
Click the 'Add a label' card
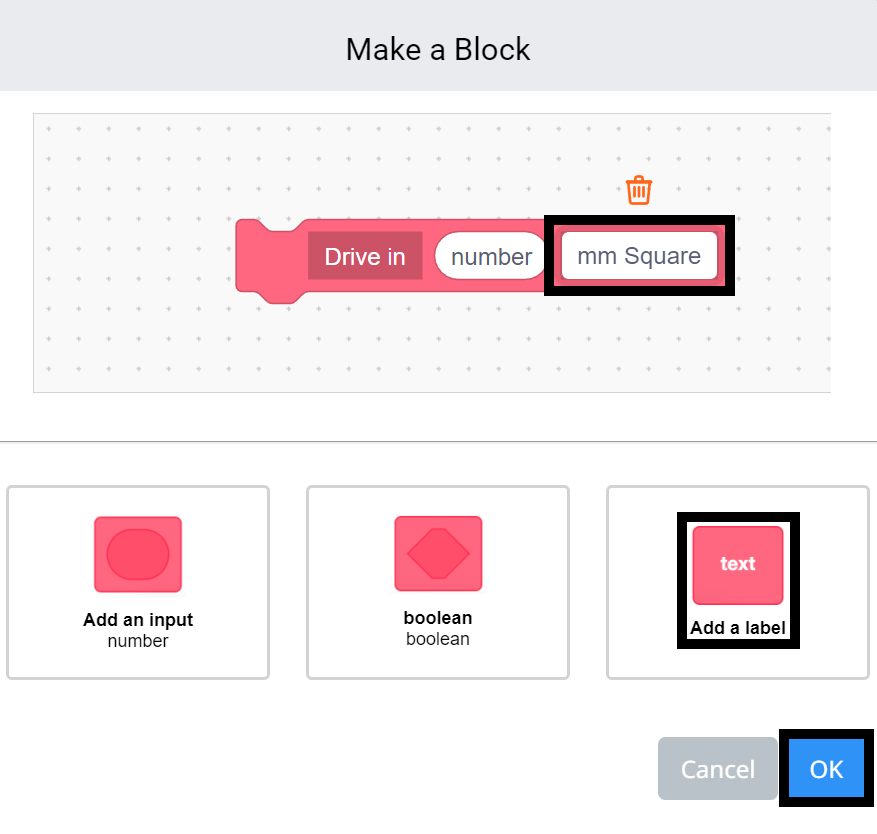click(737, 580)
